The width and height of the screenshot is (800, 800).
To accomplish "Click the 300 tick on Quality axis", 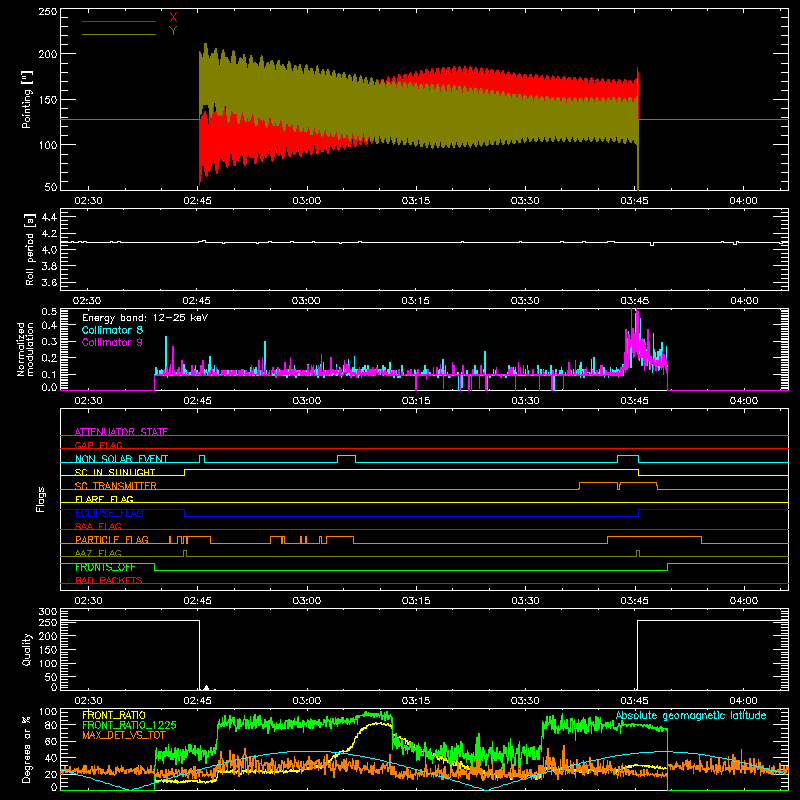I will (x=48, y=612).
